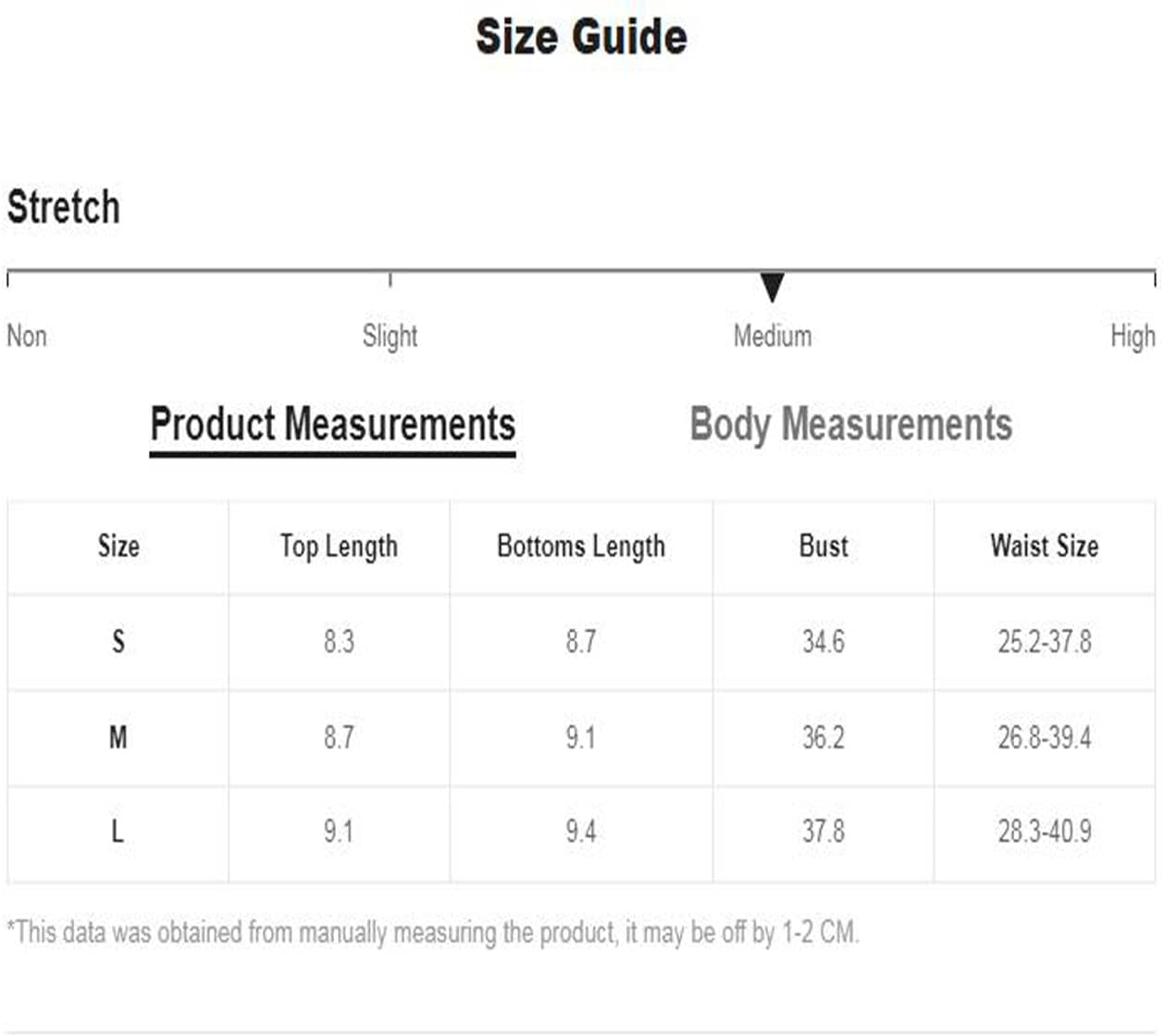The width and height of the screenshot is (1163, 1036).
Task: Select the Size column header
Action: click(x=118, y=546)
